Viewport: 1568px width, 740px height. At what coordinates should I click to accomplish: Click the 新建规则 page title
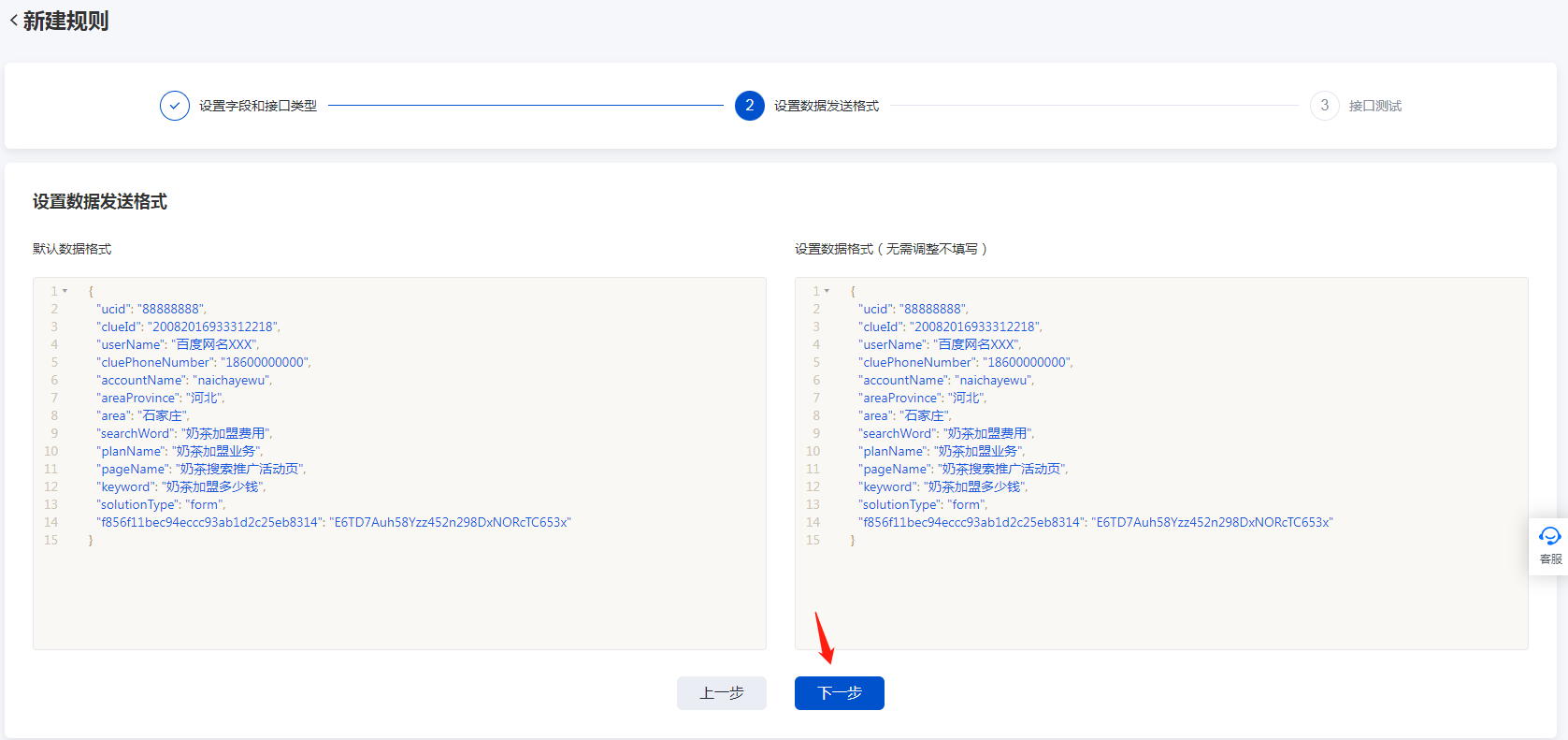pos(65,21)
